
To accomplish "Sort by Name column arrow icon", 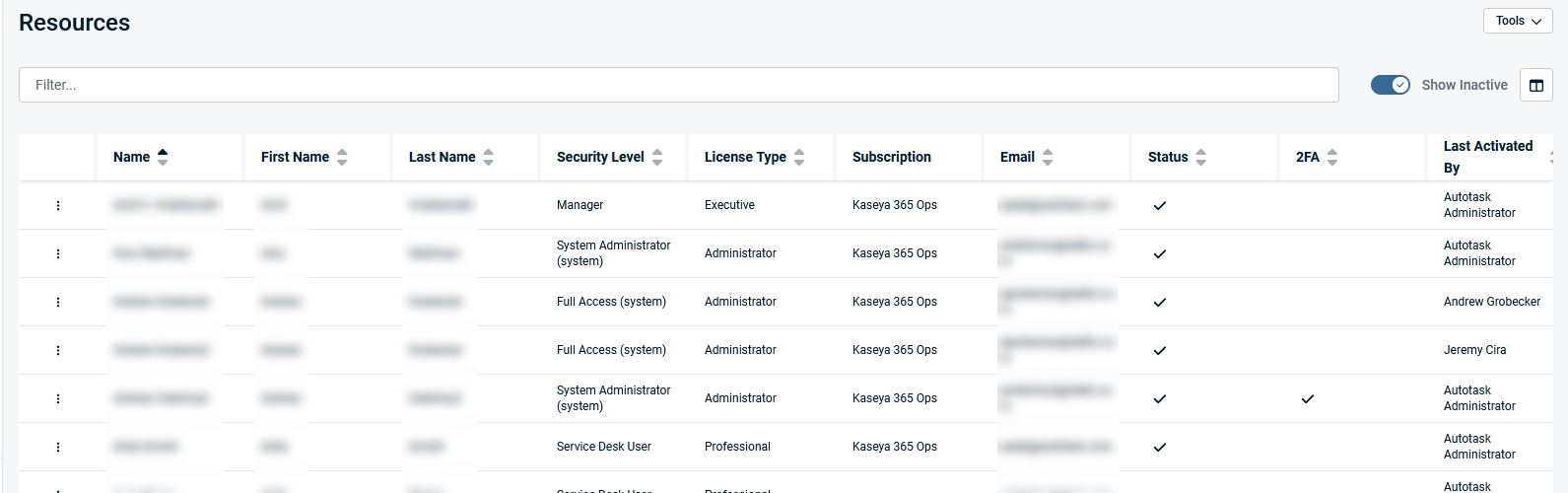I will [163, 157].
